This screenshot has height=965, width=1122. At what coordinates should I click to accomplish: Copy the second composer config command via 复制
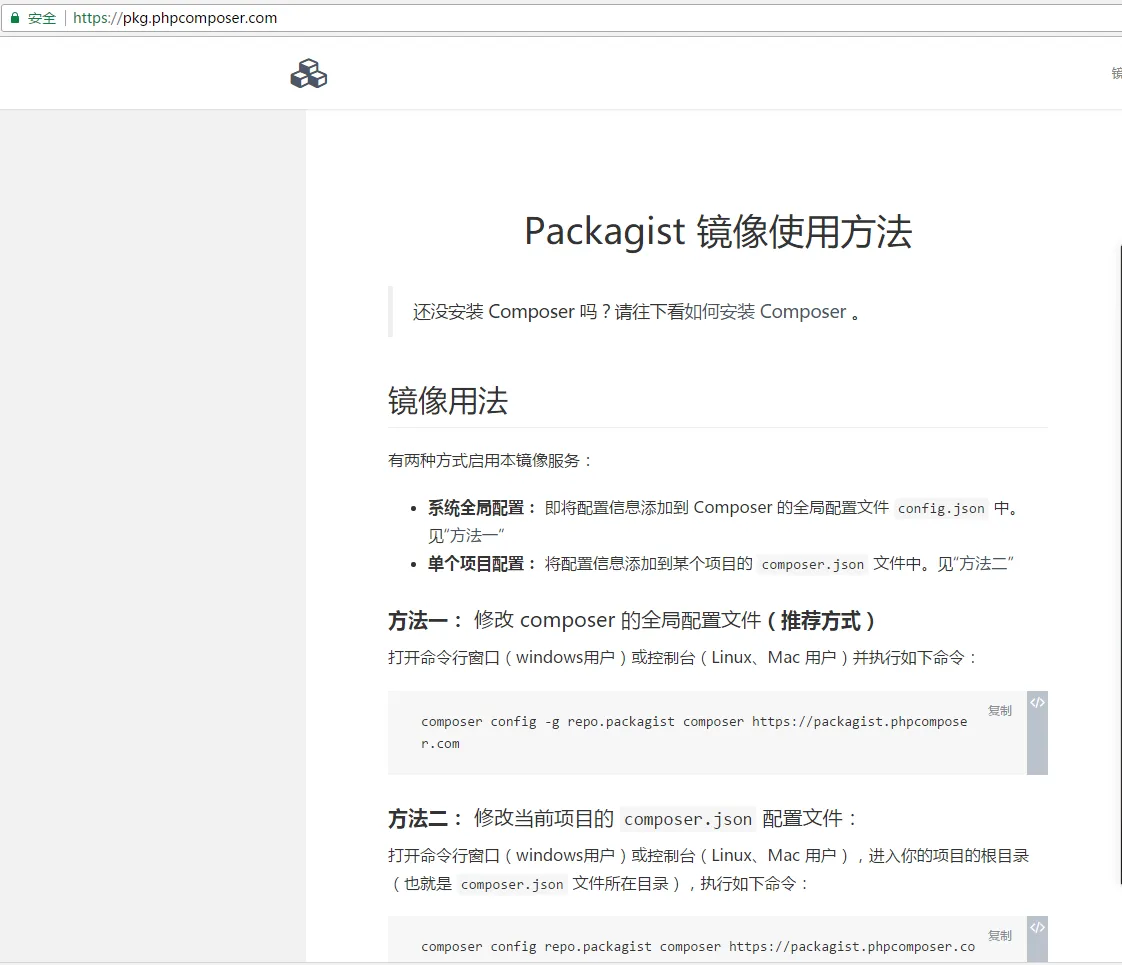(1000, 935)
